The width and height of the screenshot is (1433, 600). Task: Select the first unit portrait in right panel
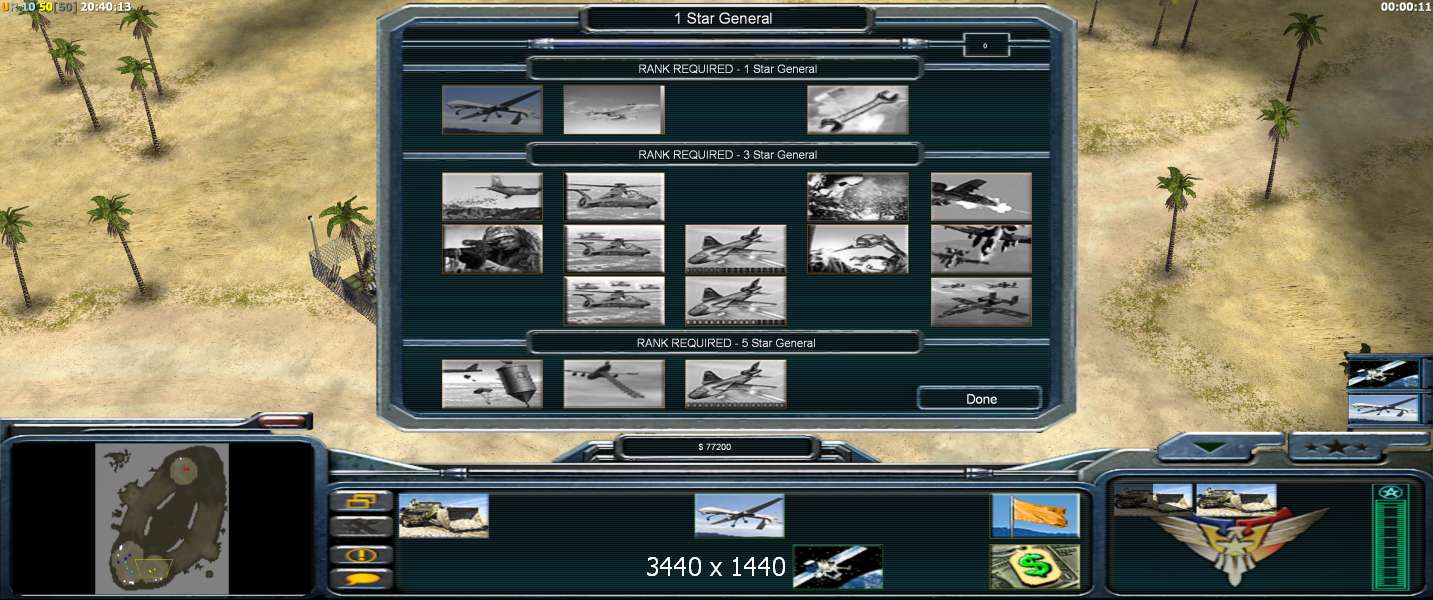(x=1153, y=499)
